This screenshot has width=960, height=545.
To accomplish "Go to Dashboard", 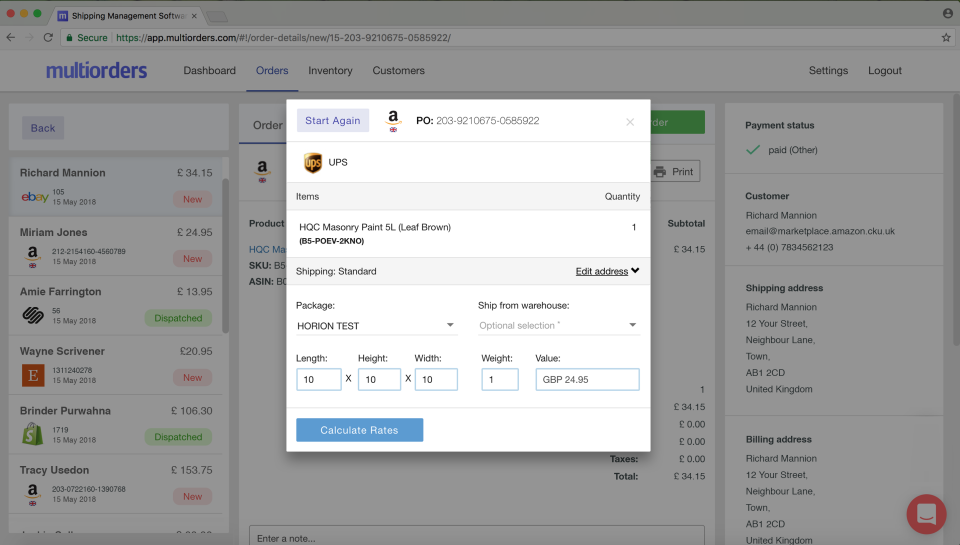I will tap(209, 70).
